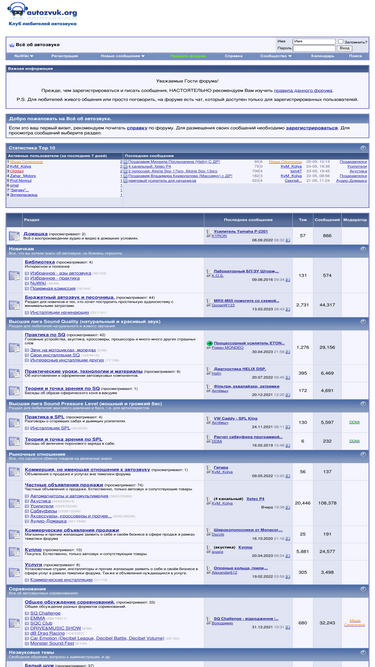The image size is (375, 667).
Task: Follow the зарегистрироваться link in welcome box
Action: 312,128
